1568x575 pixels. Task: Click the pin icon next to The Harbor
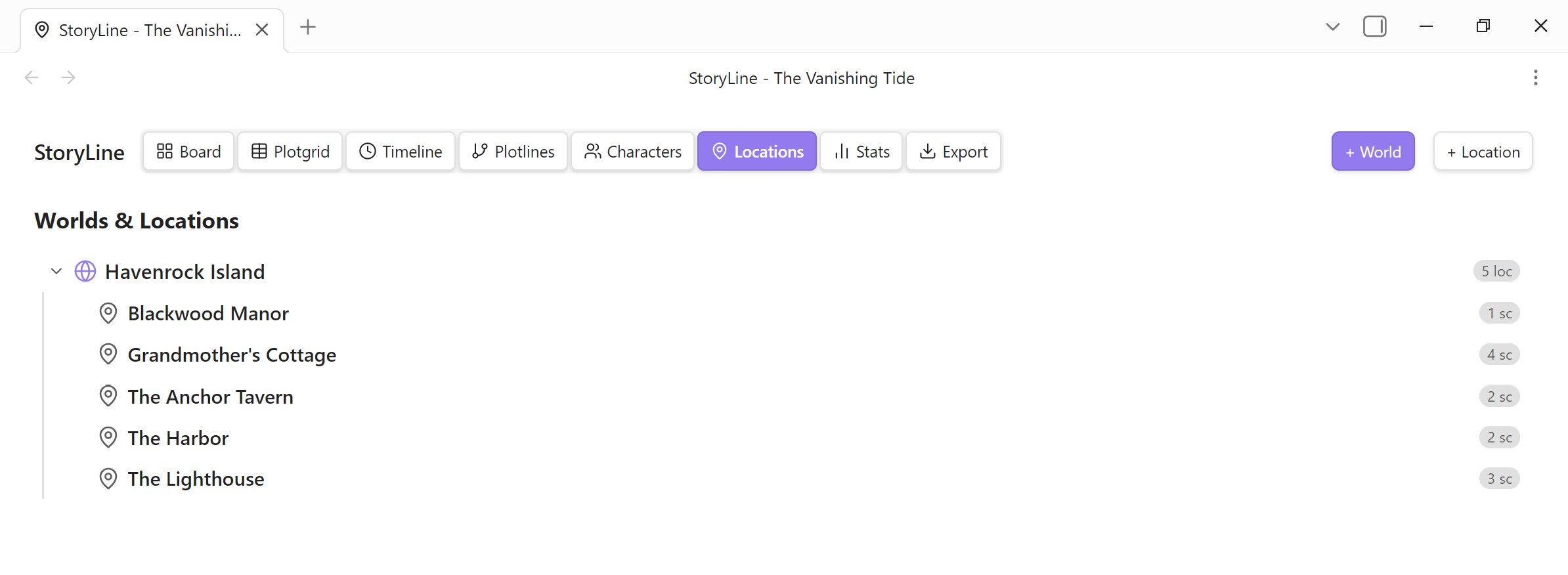(x=108, y=437)
